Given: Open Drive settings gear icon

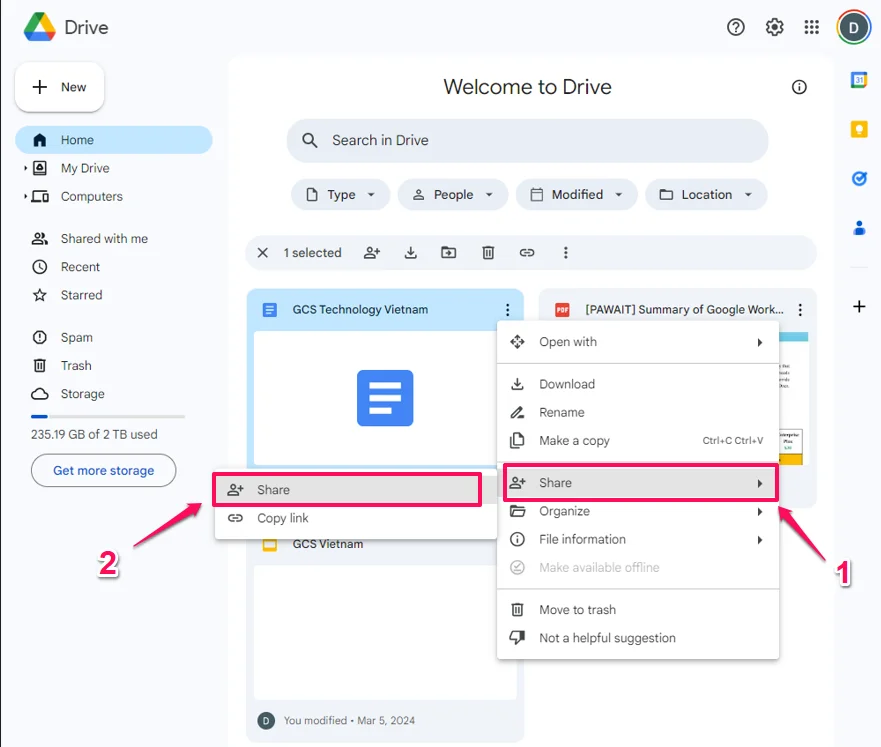Looking at the screenshot, I should 774,27.
